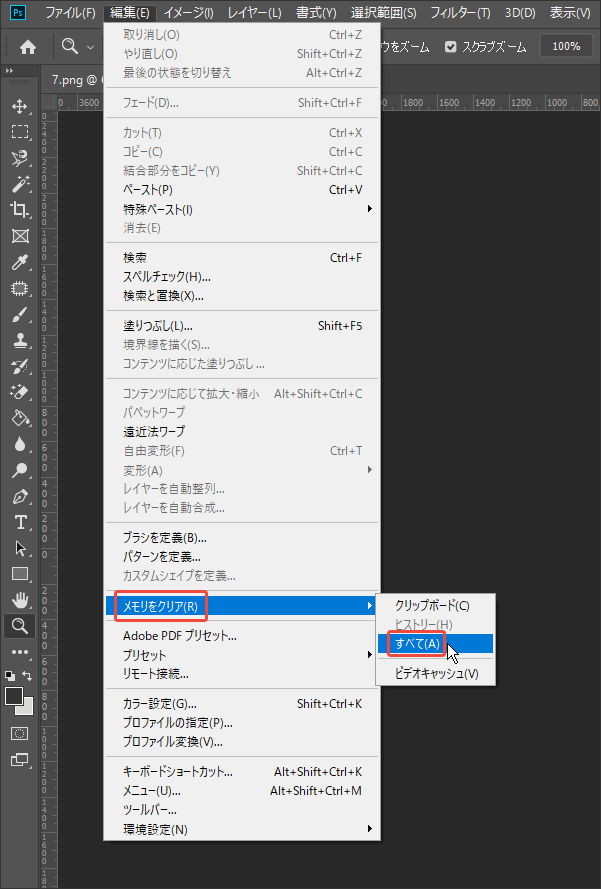Select the Rectangular Marquee tool

click(20, 132)
